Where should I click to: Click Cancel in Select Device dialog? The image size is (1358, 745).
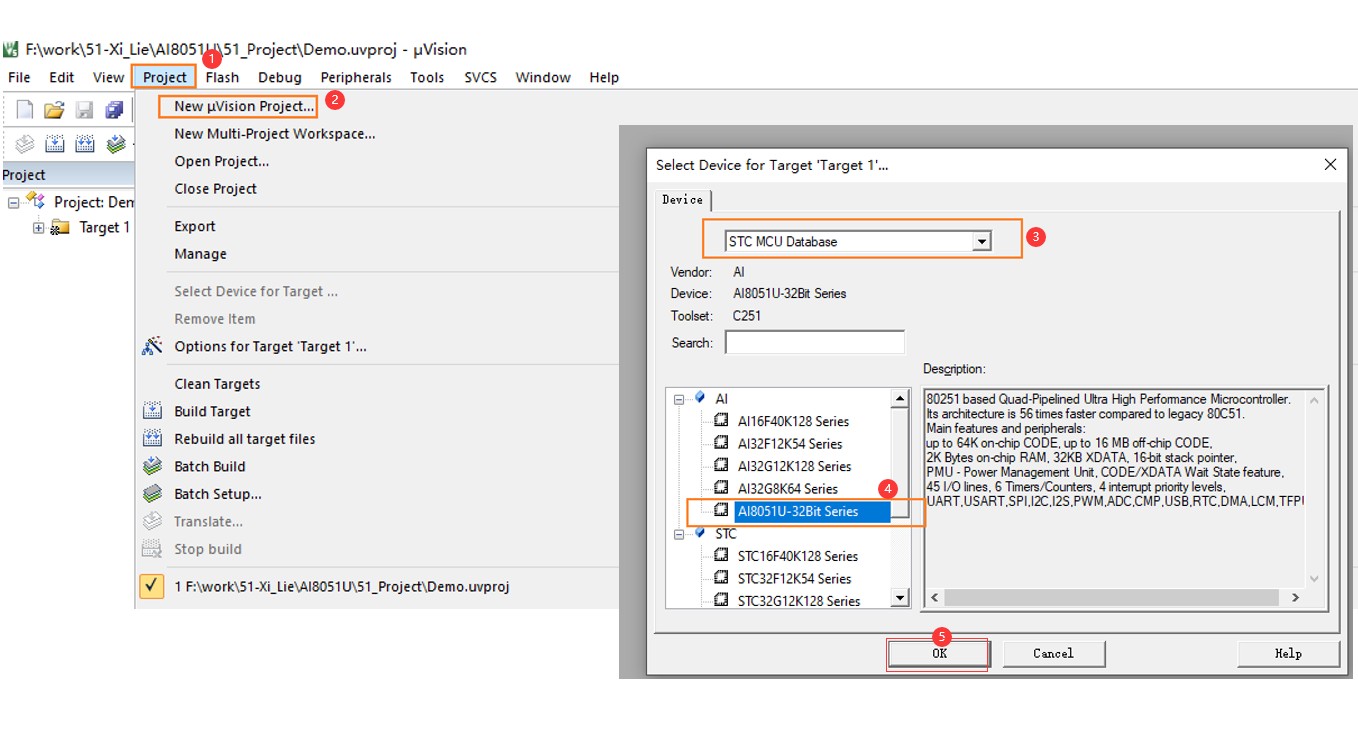click(1053, 654)
